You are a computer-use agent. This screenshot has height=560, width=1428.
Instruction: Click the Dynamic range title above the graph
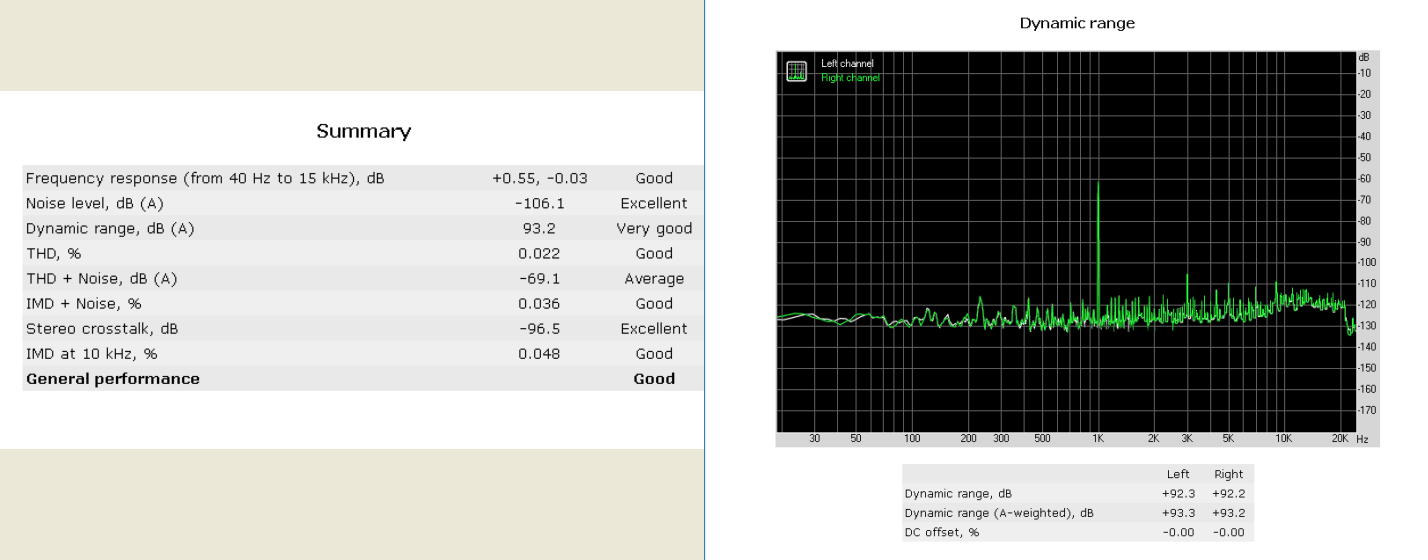(x=1077, y=23)
